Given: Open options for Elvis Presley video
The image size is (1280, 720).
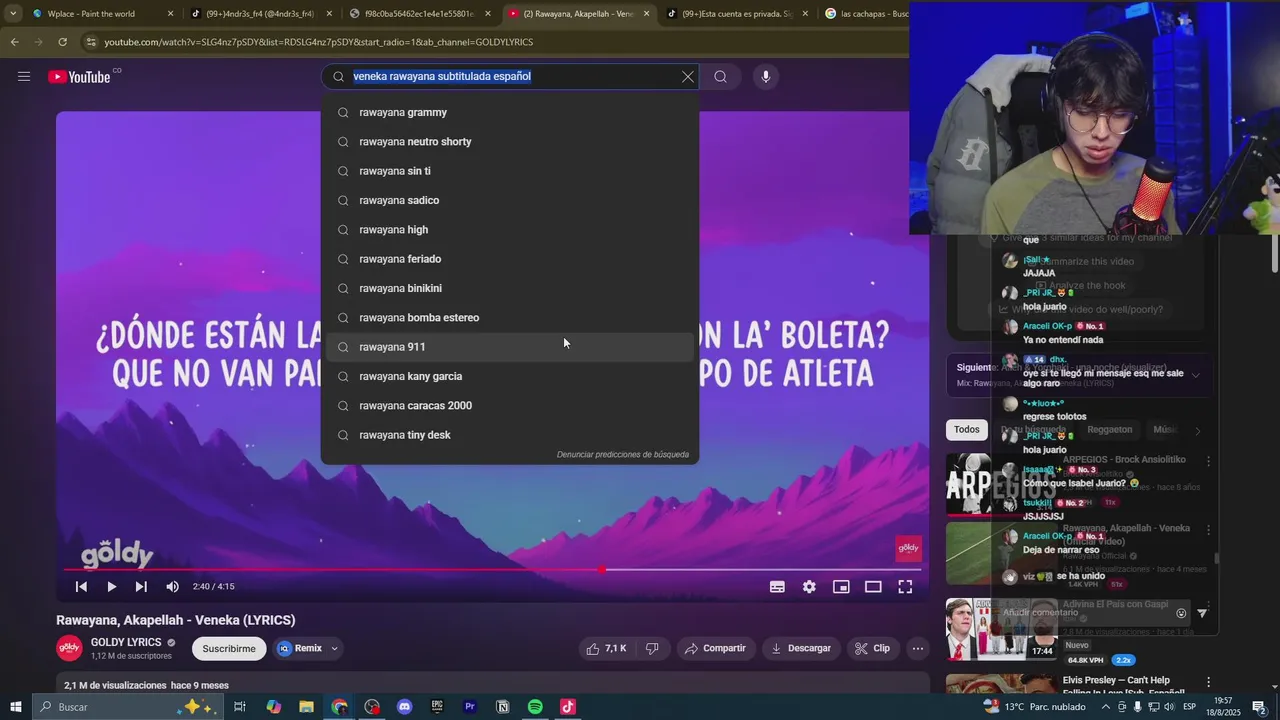Looking at the screenshot, I should 1208,682.
